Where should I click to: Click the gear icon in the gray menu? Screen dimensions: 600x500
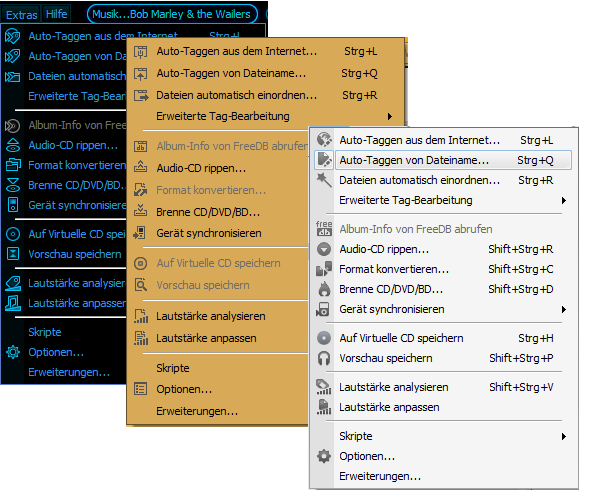click(324, 456)
